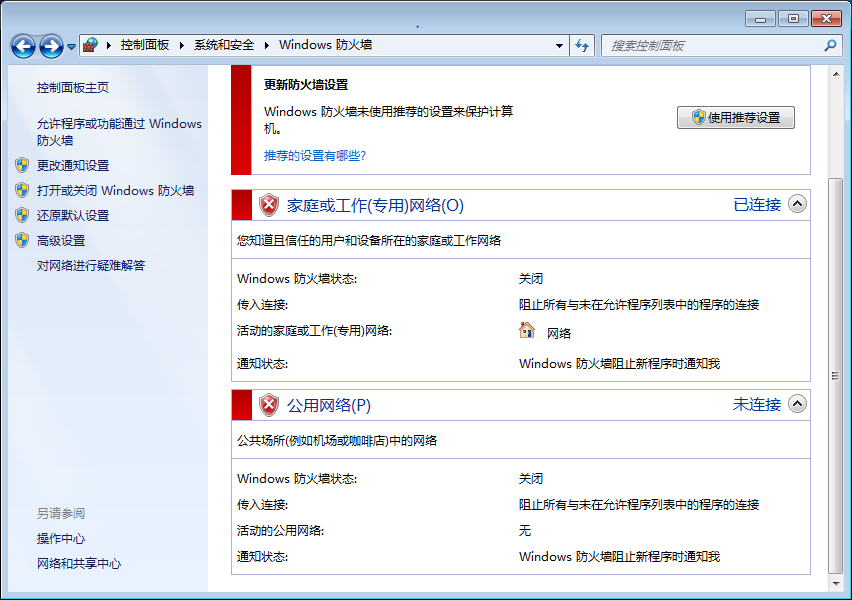Expand the arrow after 控制面板 breadcrumb
The width and height of the screenshot is (852, 600).
(x=181, y=46)
